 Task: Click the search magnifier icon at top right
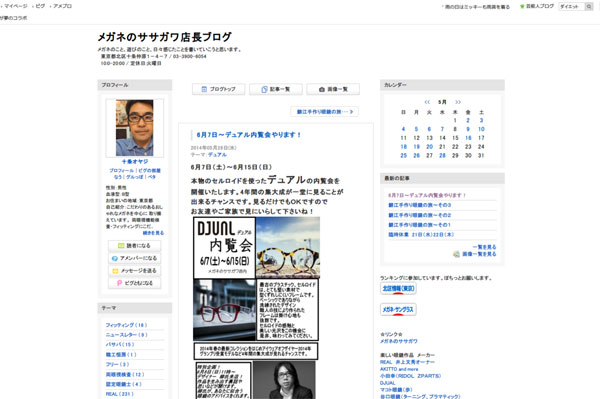[589, 7]
